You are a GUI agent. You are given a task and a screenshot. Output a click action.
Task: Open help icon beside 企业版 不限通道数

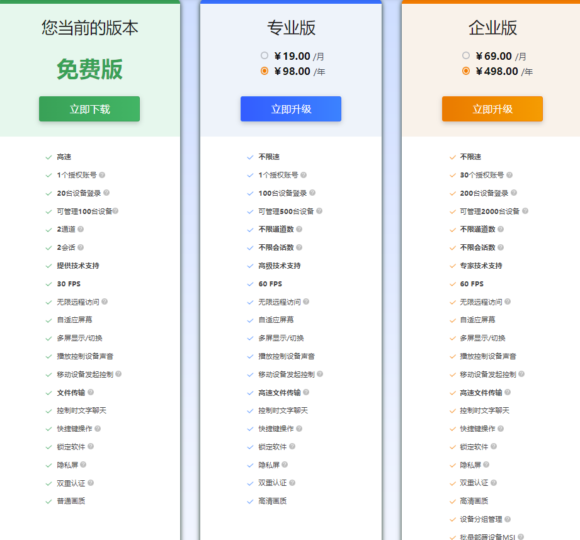pos(501,229)
